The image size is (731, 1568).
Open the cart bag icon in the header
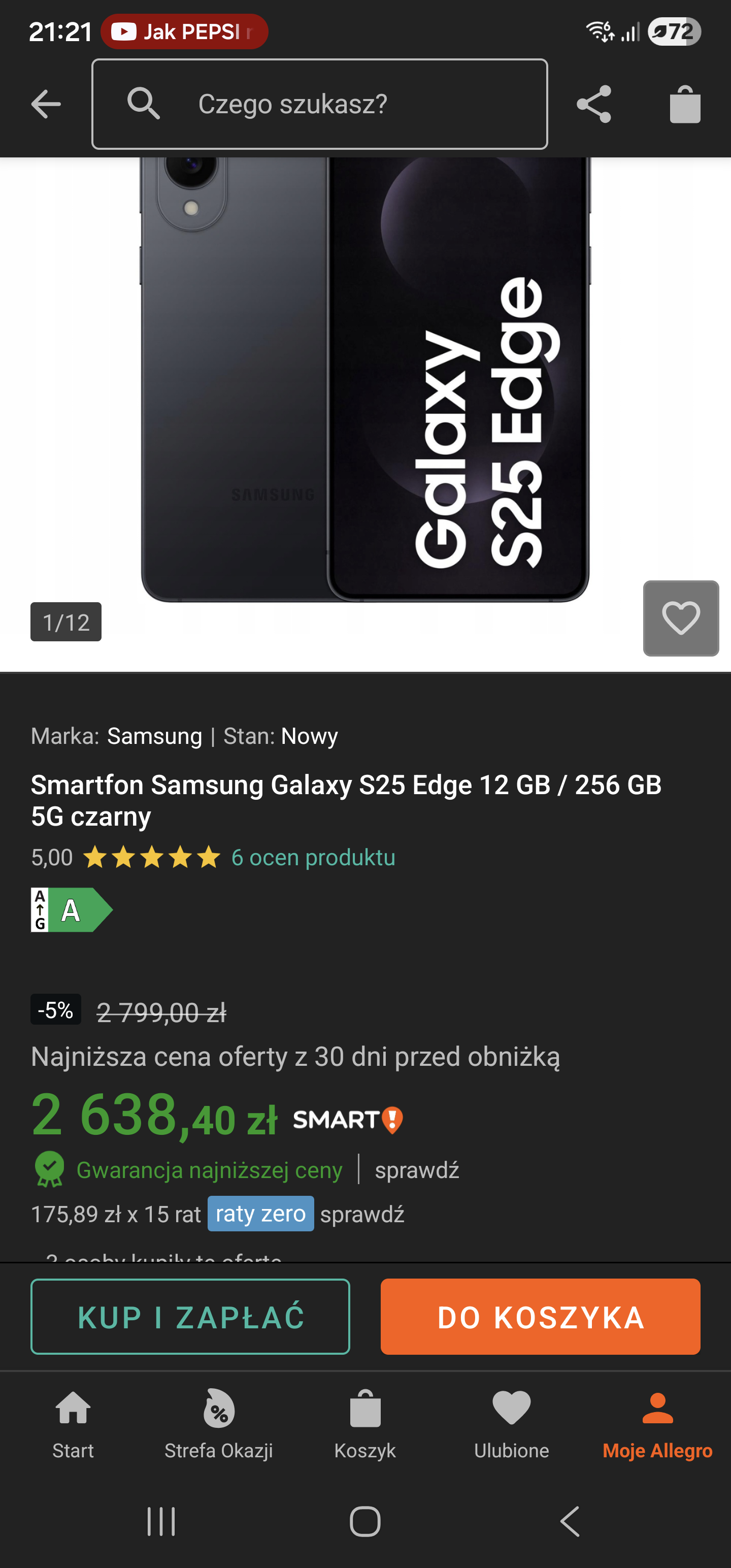[x=685, y=104]
